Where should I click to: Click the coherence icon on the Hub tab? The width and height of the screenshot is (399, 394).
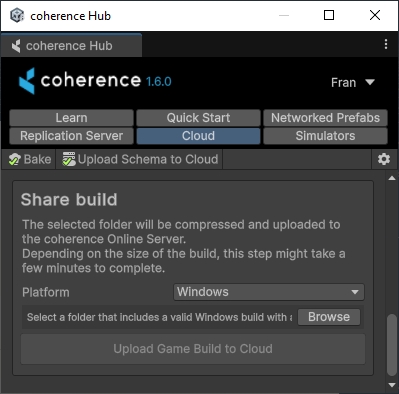click(16, 46)
